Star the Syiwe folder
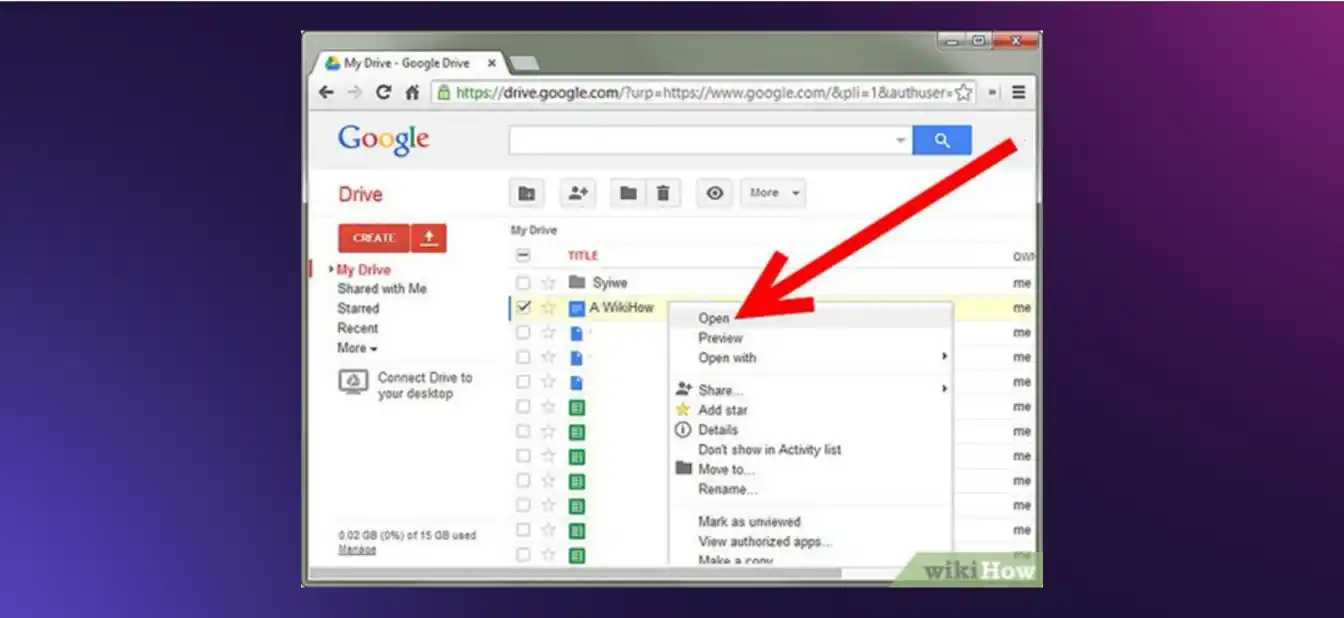Viewport: 1344px width, 618px height. point(548,283)
